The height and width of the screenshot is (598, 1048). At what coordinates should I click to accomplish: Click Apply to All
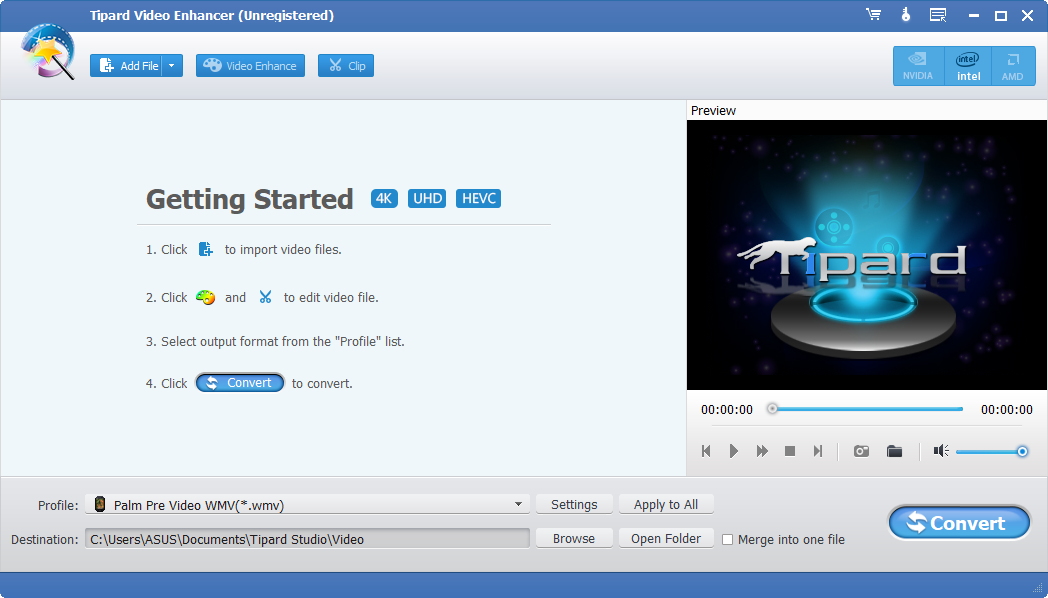(666, 504)
